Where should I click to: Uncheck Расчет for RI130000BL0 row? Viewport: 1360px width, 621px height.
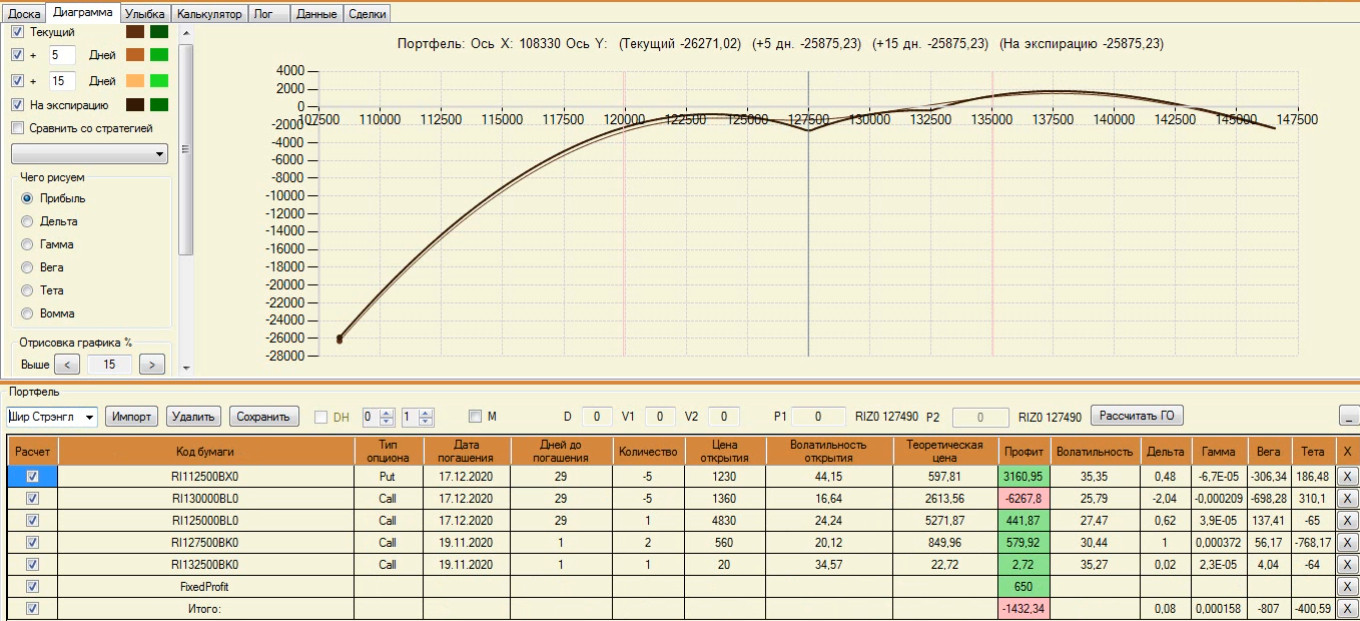pyautogui.click(x=32, y=498)
